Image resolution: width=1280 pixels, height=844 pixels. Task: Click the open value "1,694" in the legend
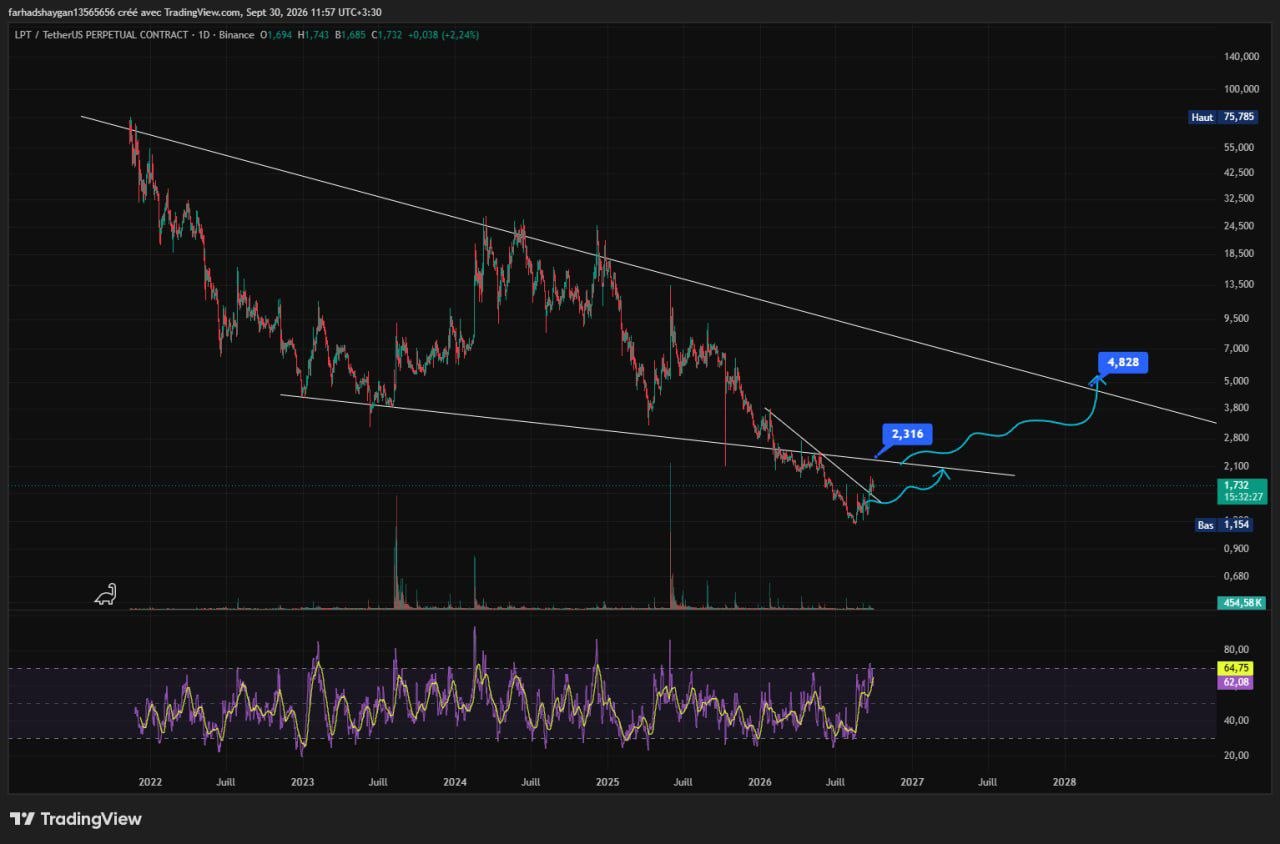[280, 35]
